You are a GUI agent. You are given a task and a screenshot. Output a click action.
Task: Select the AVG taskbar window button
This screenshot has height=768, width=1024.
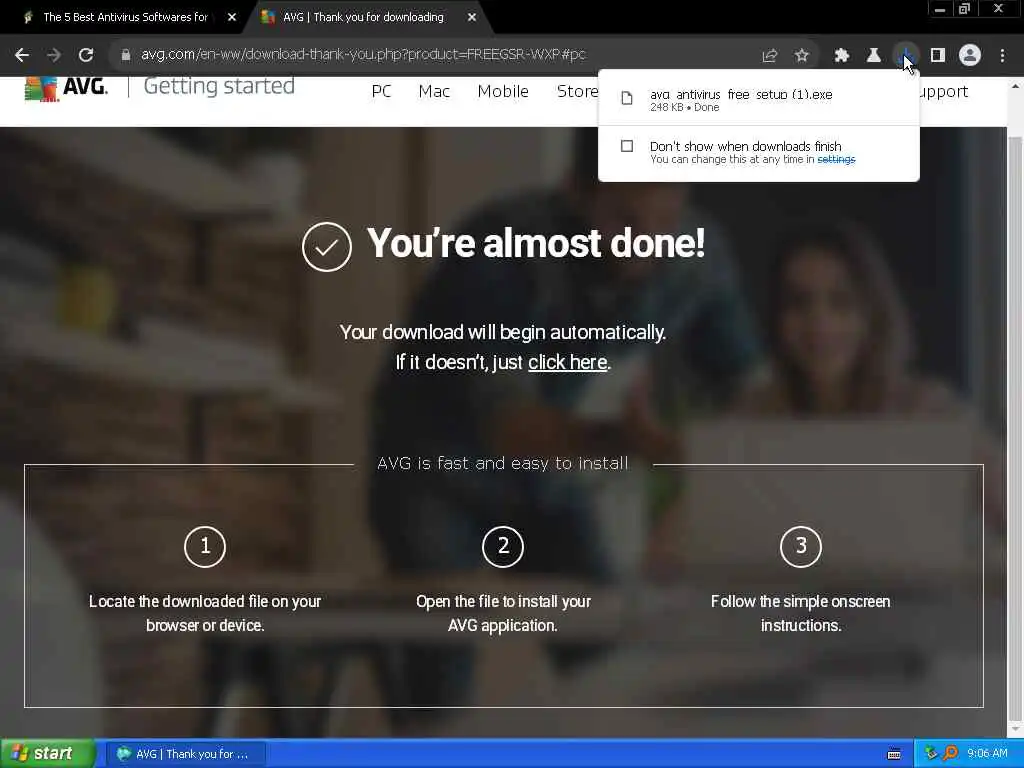click(185, 754)
